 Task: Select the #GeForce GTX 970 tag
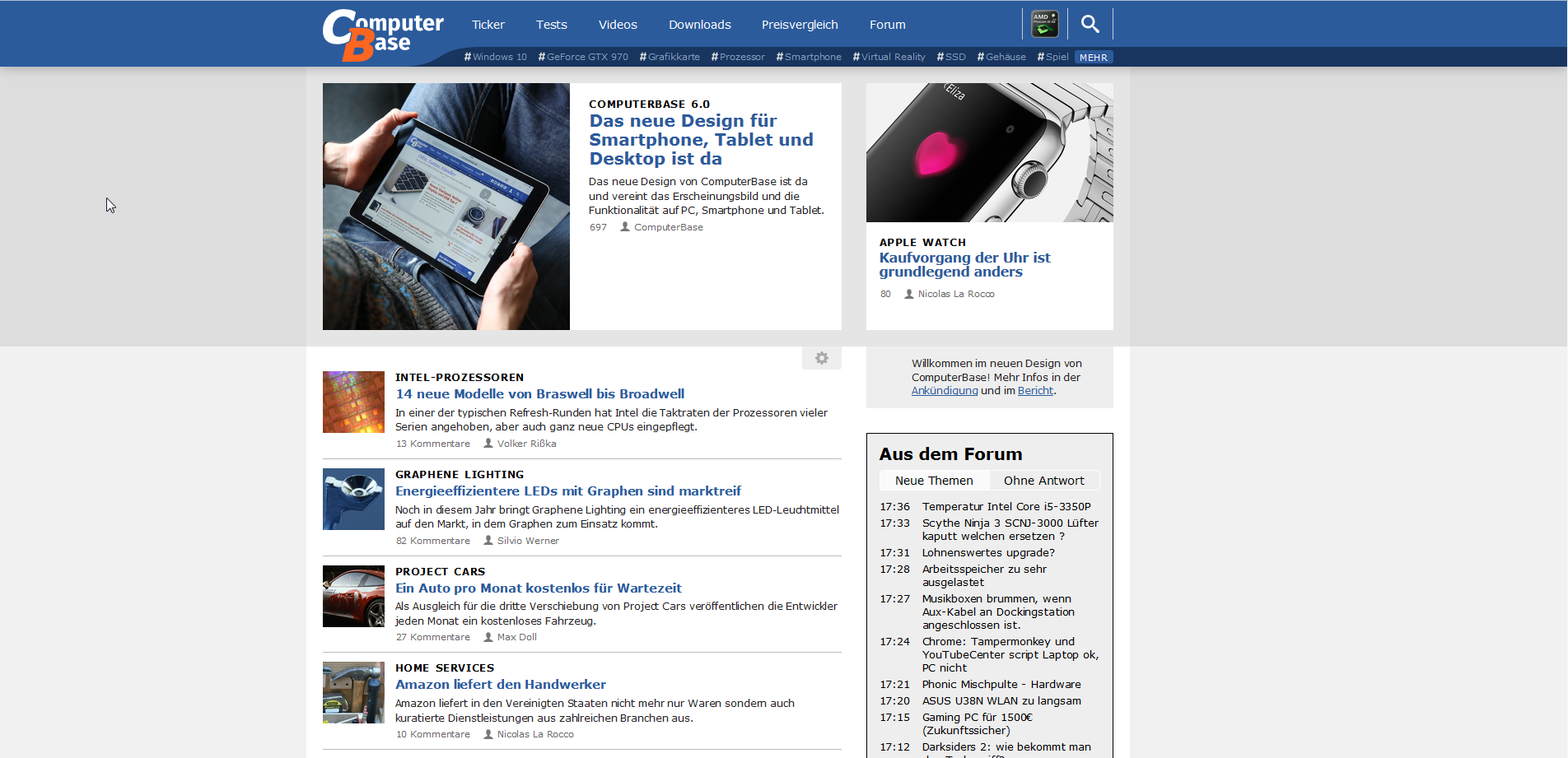(x=583, y=57)
